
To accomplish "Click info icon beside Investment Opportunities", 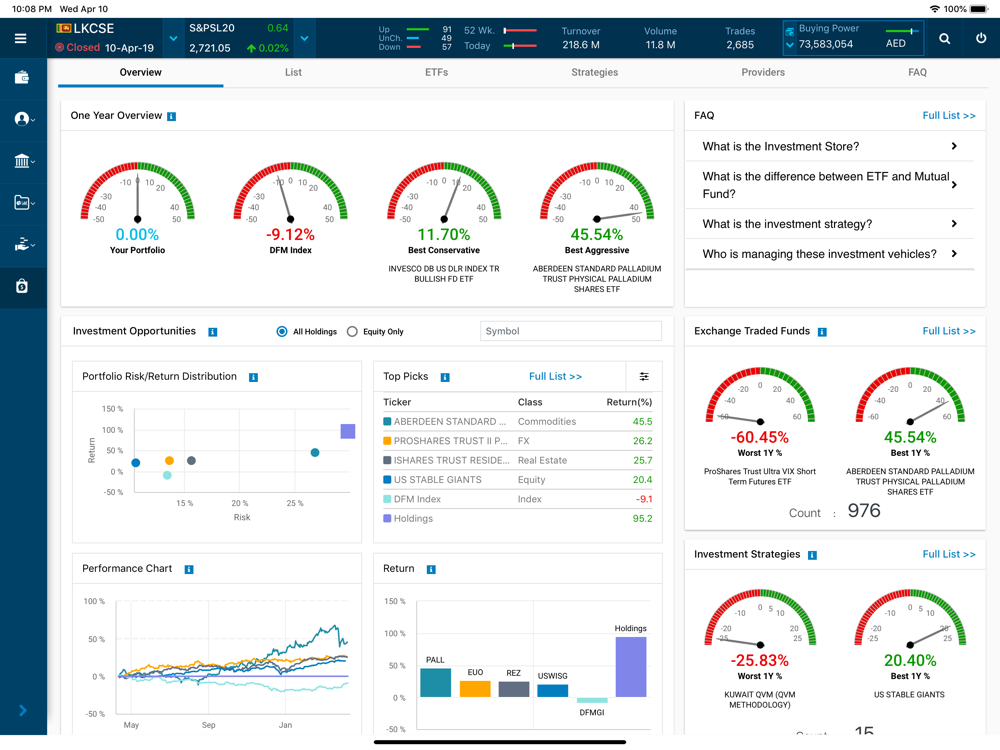I will (x=212, y=332).
